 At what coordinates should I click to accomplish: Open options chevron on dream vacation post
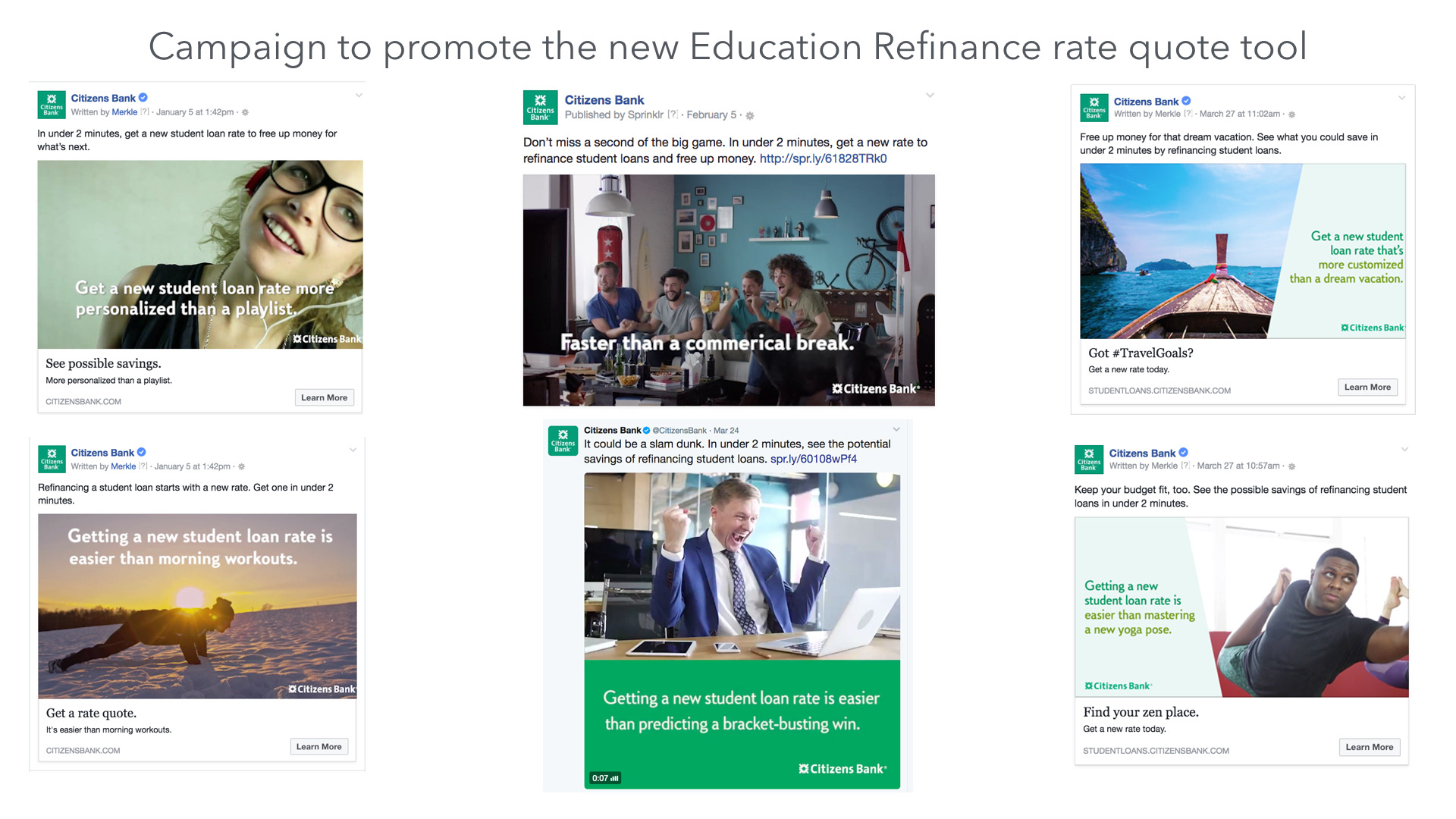pos(1402,98)
